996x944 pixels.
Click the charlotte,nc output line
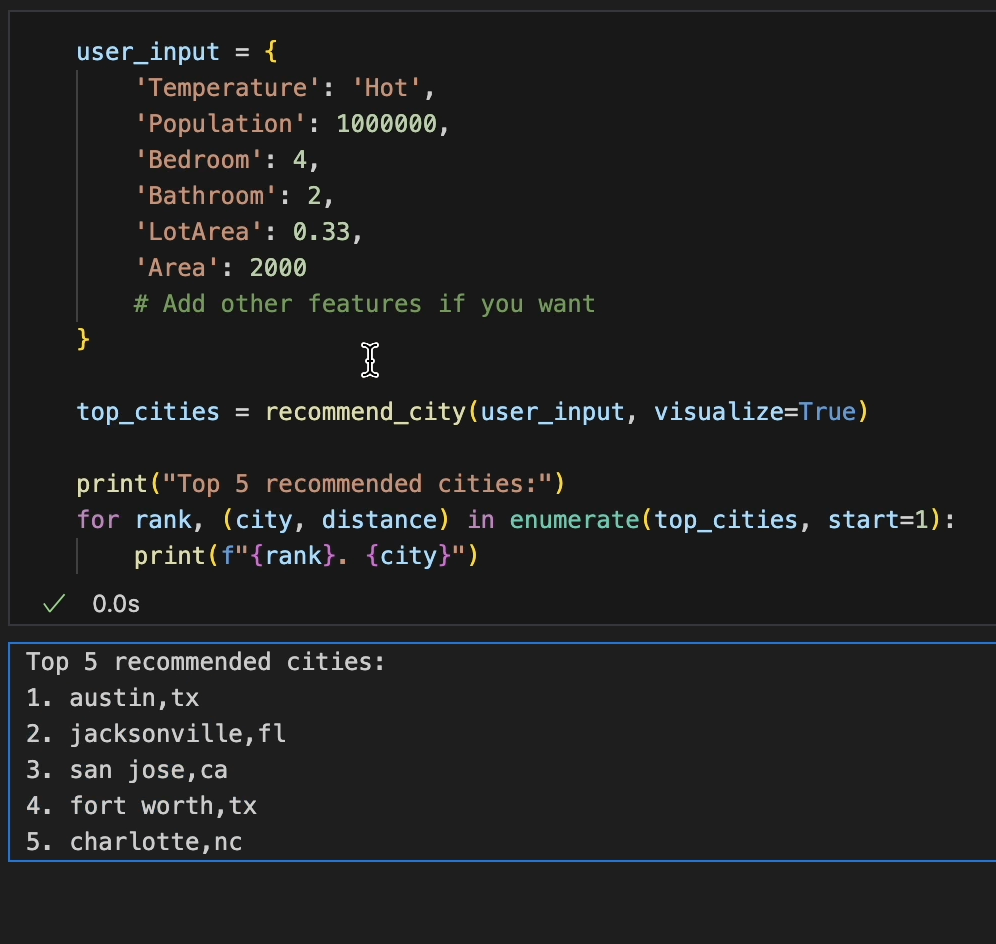click(155, 842)
